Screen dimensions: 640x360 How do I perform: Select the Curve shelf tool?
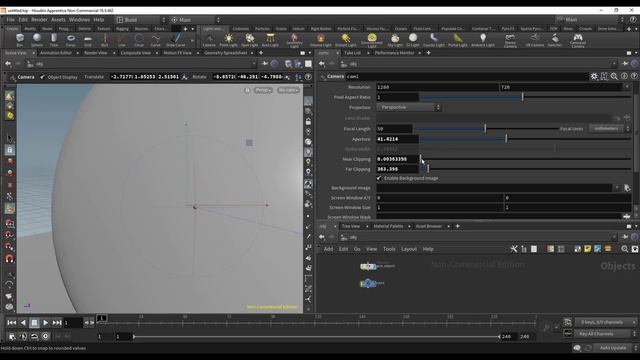(x=156, y=40)
